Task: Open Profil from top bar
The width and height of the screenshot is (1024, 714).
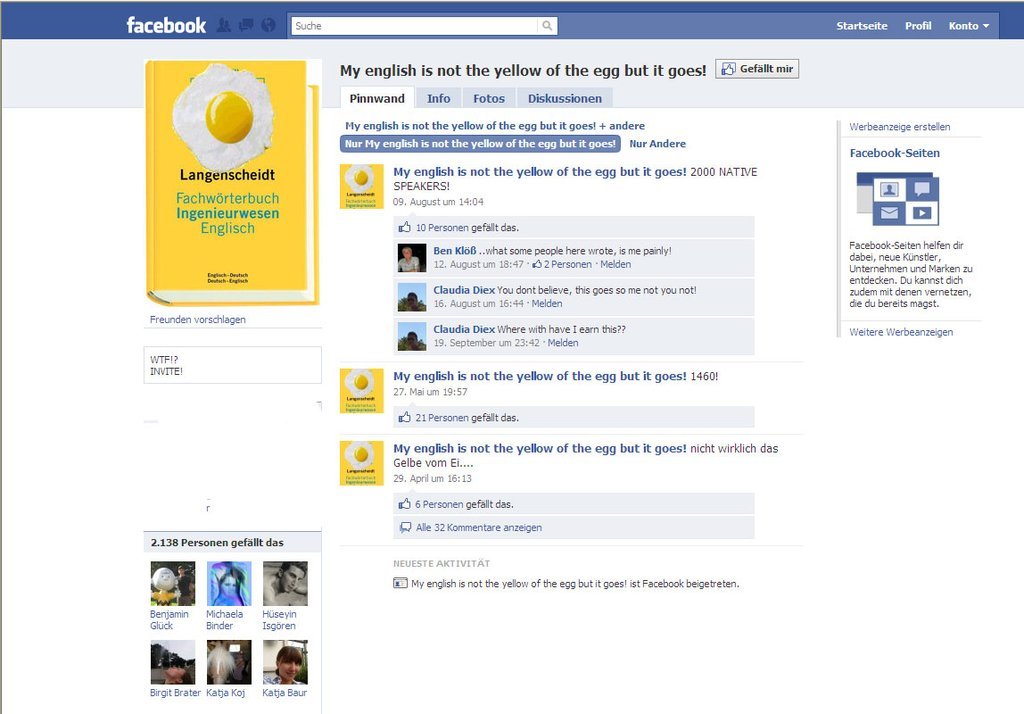Action: (918, 26)
